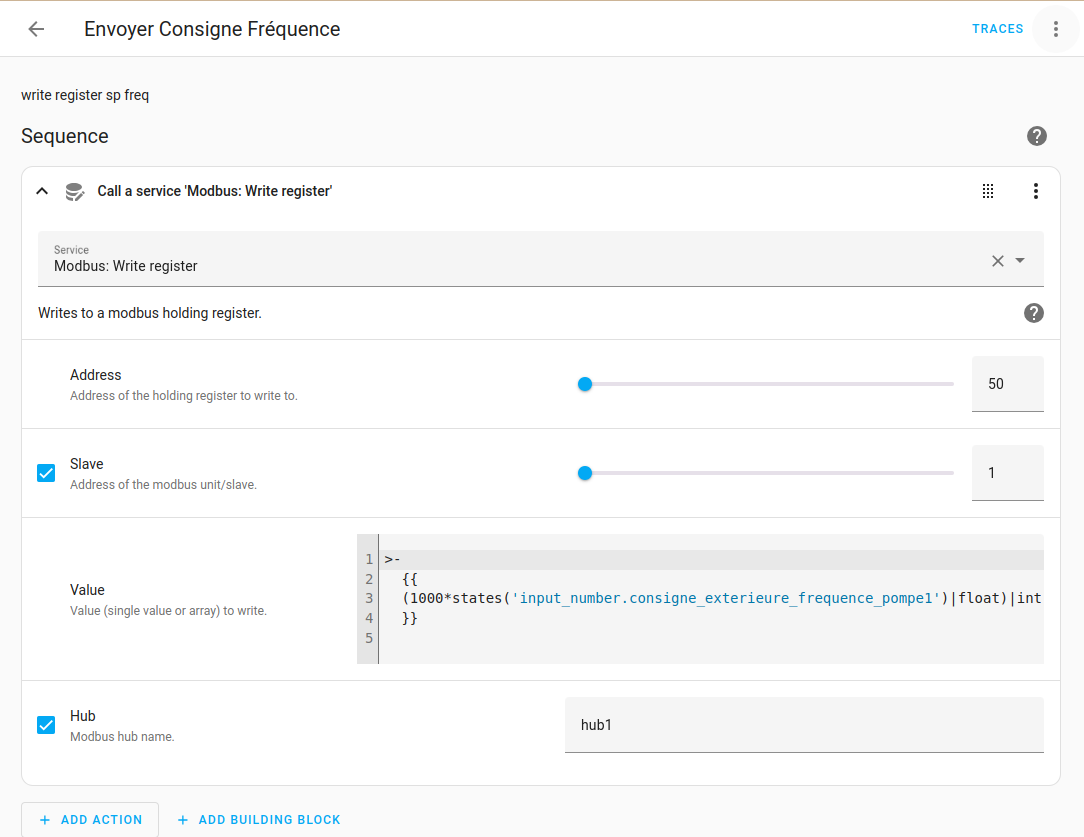Click the back arrow to leave the script editor
This screenshot has width=1084, height=837.
point(35,29)
